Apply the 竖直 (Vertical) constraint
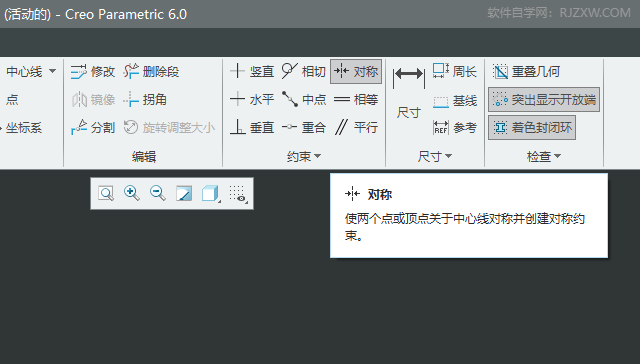Screen dimensions: 640x364 251,71
